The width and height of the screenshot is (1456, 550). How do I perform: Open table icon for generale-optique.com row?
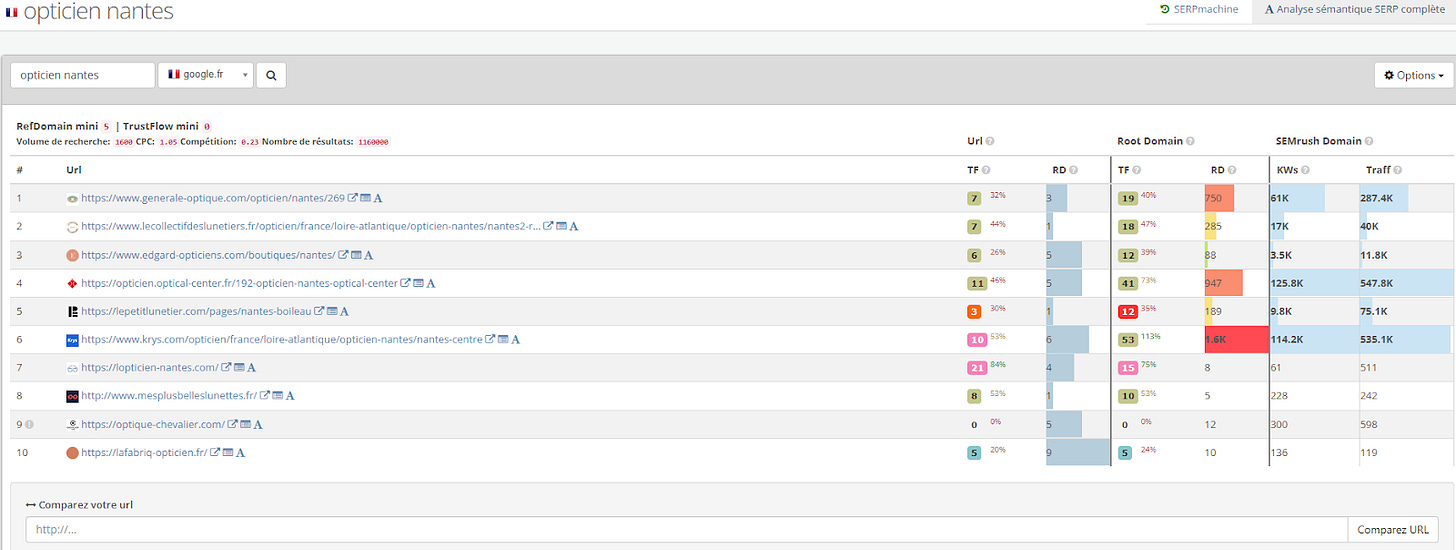(366, 199)
